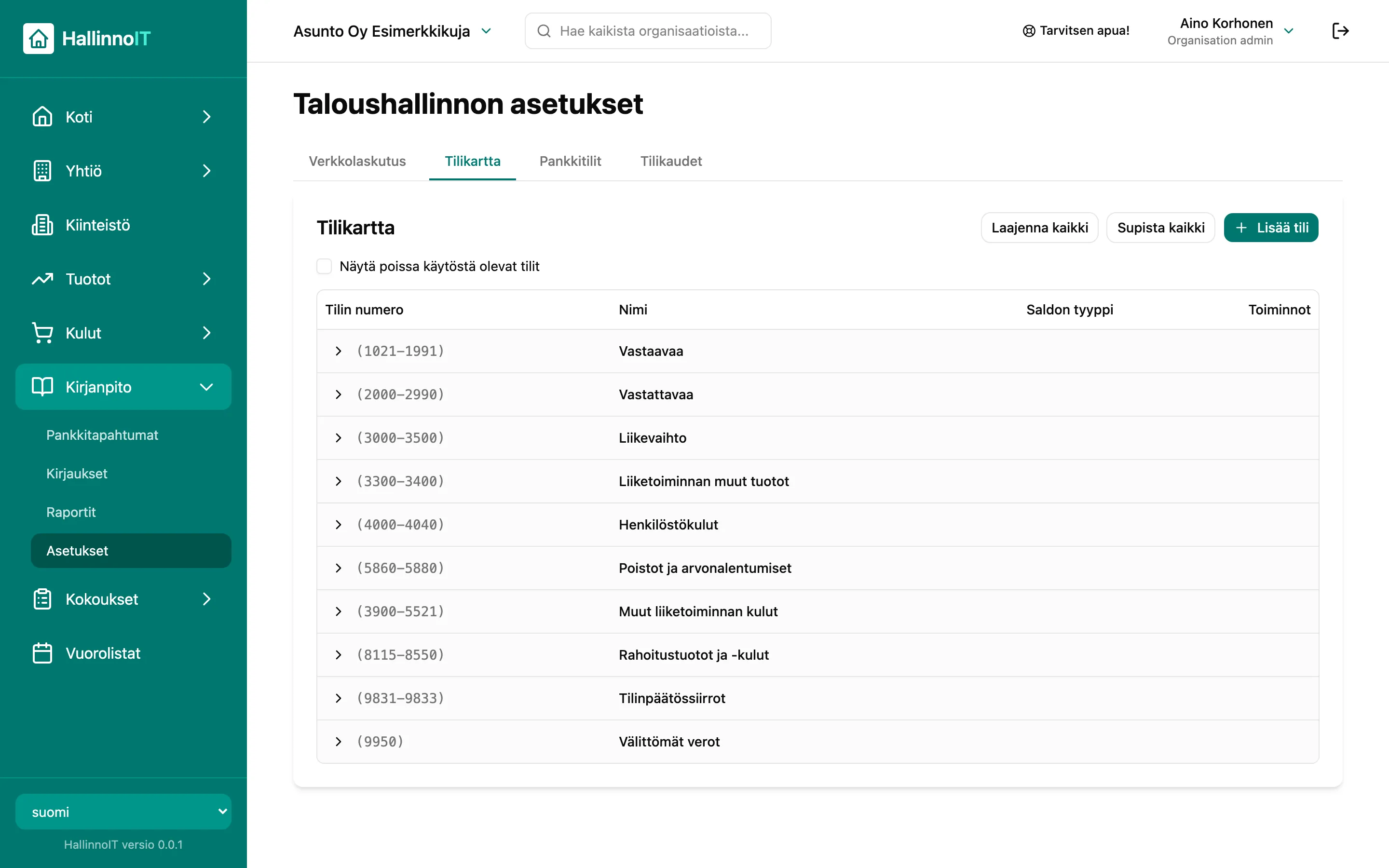Click the Poistot ja arvonalentumiset row name
This screenshot has width=1389, height=868.
pos(705,569)
